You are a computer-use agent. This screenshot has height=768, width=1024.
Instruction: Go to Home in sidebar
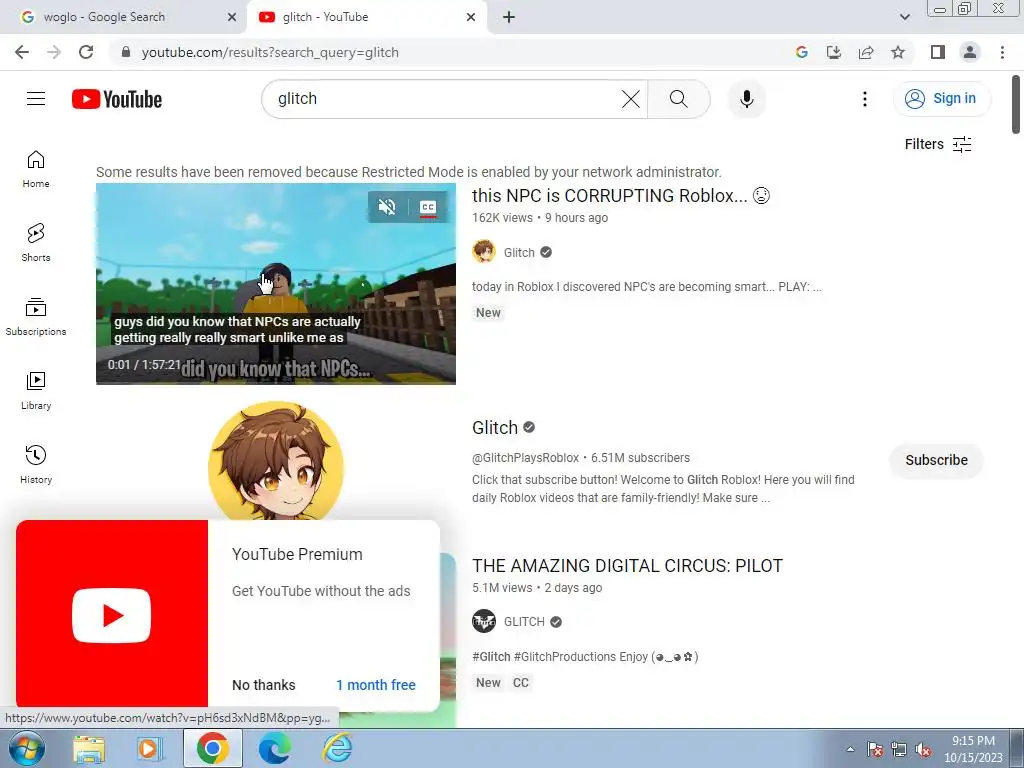coord(36,169)
